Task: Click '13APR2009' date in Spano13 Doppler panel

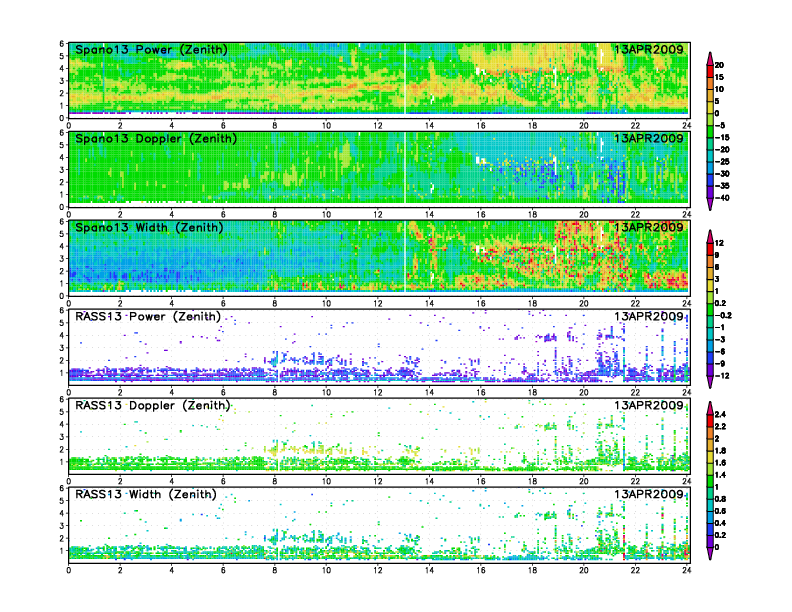Action: click(x=649, y=138)
